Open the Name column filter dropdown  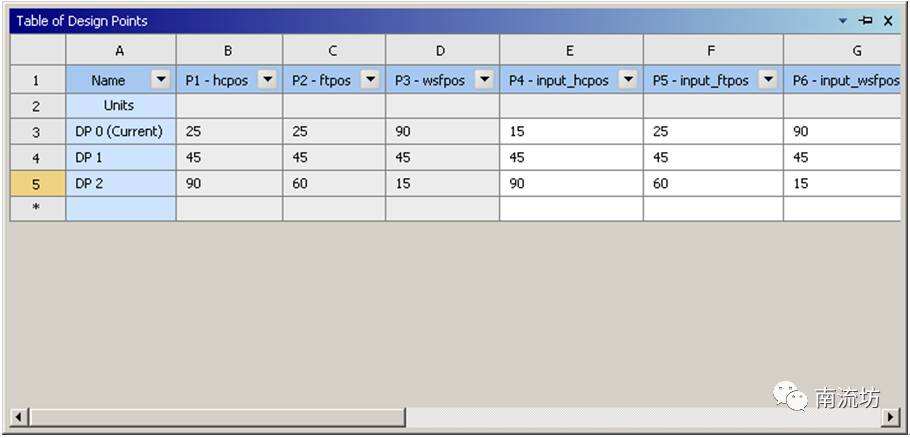click(160, 80)
